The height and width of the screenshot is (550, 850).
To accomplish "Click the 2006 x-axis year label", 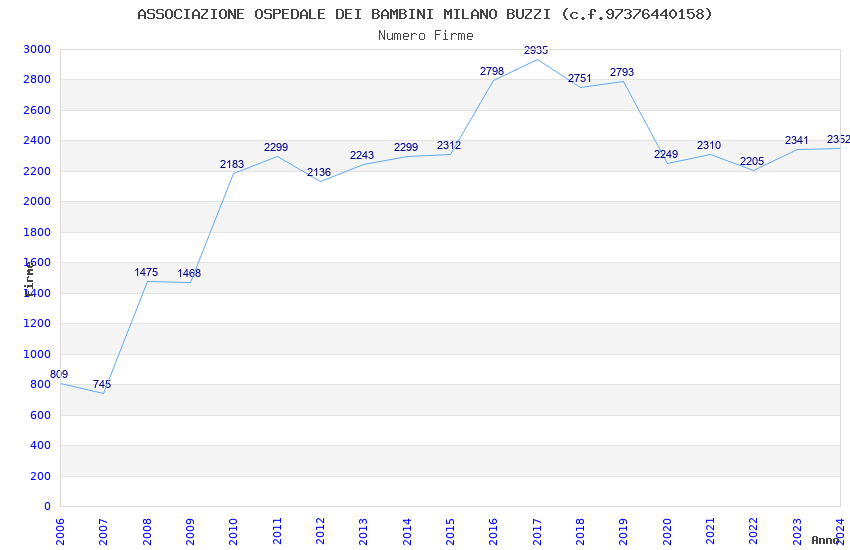I will click(x=60, y=532).
